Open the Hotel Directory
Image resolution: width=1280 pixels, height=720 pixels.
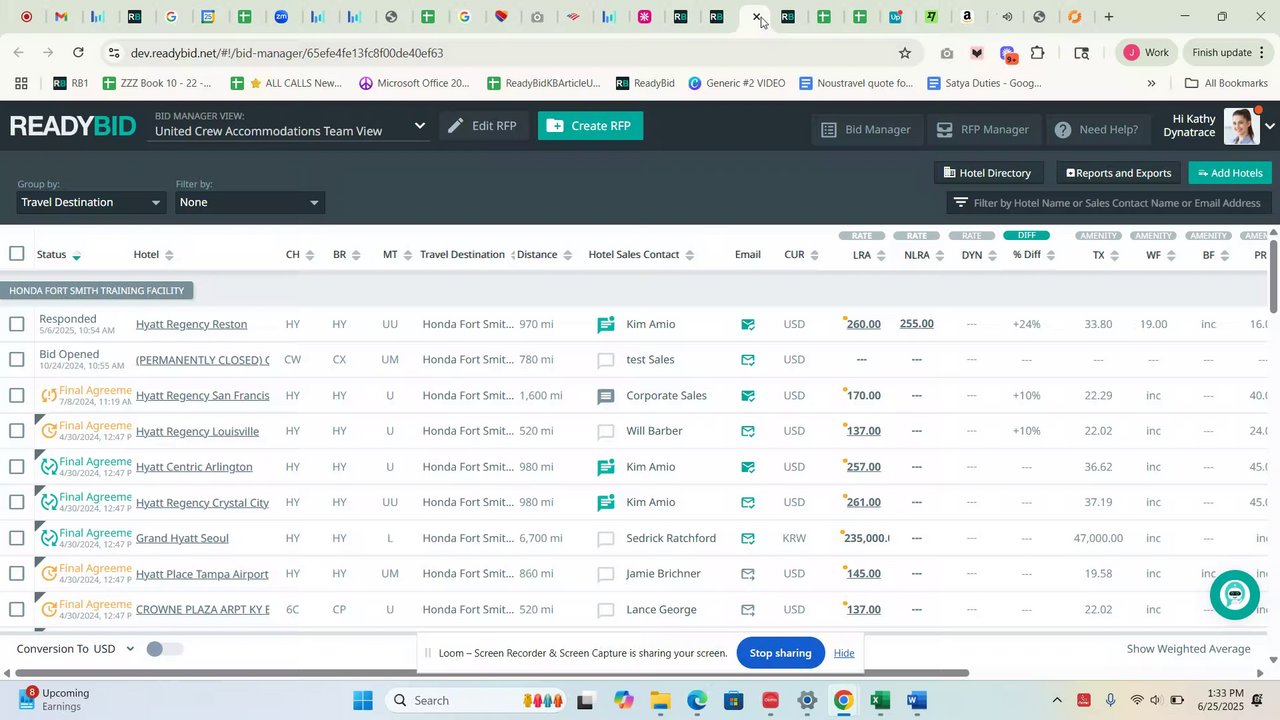[988, 173]
